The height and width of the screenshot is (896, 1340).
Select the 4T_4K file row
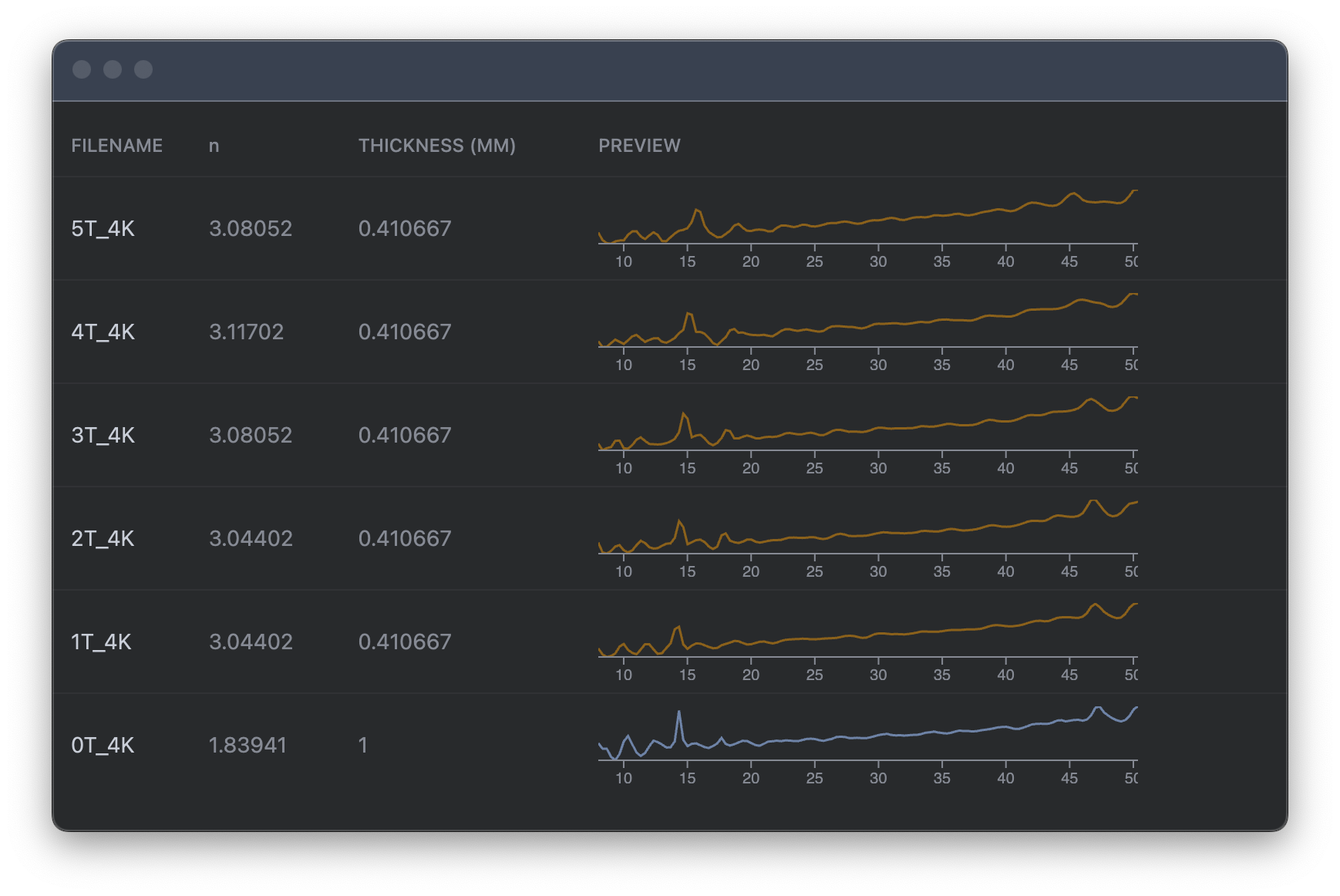670,332
